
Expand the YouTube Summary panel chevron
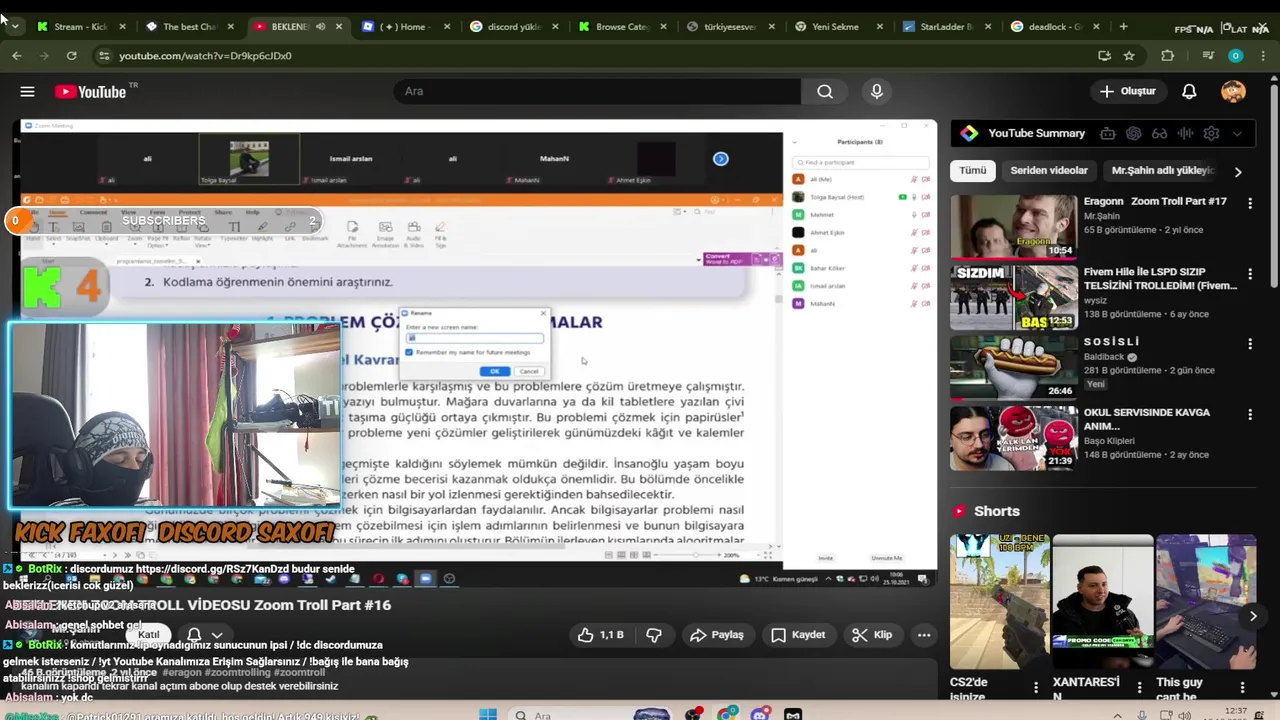coord(1238,133)
